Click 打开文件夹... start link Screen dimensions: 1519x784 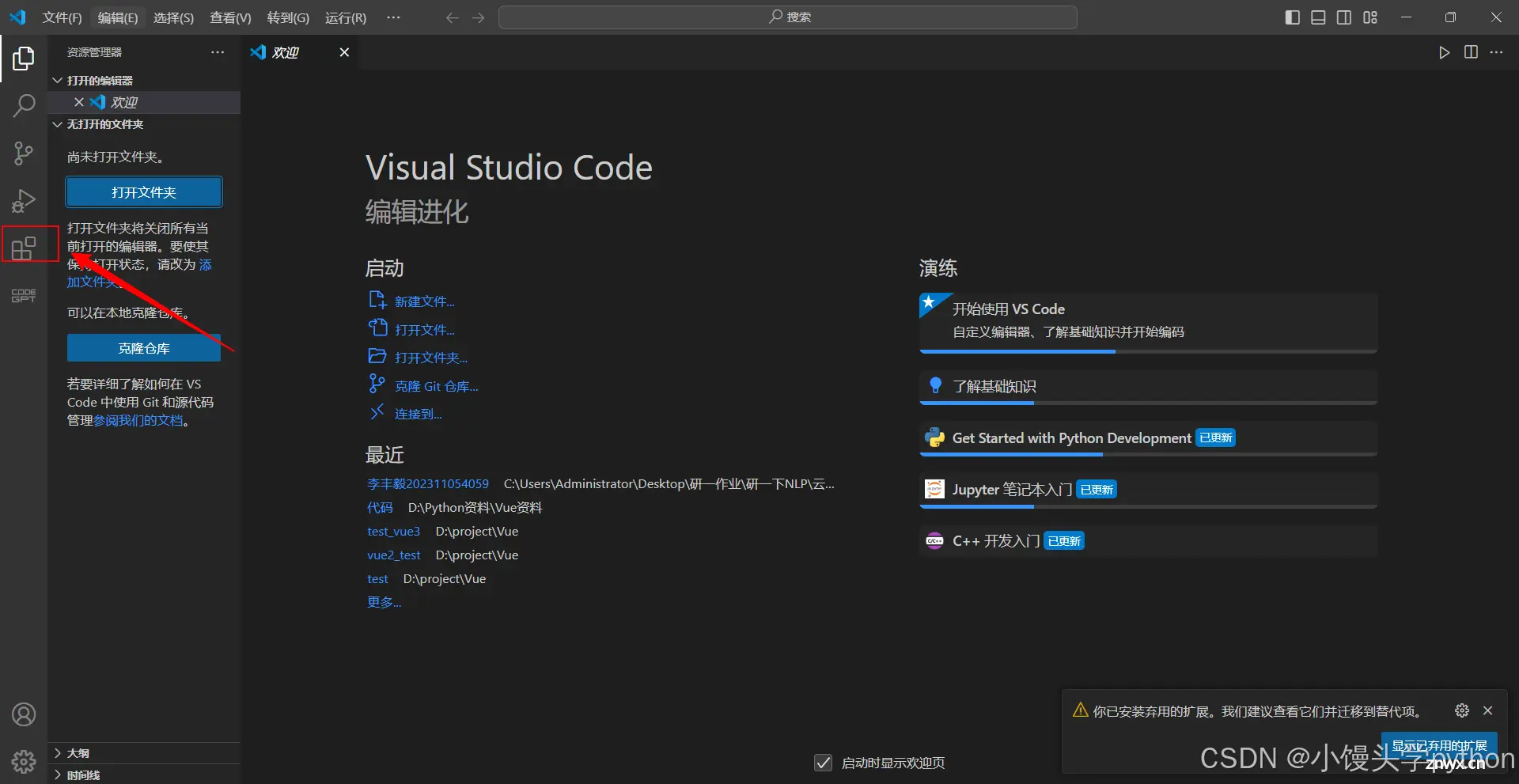click(431, 358)
